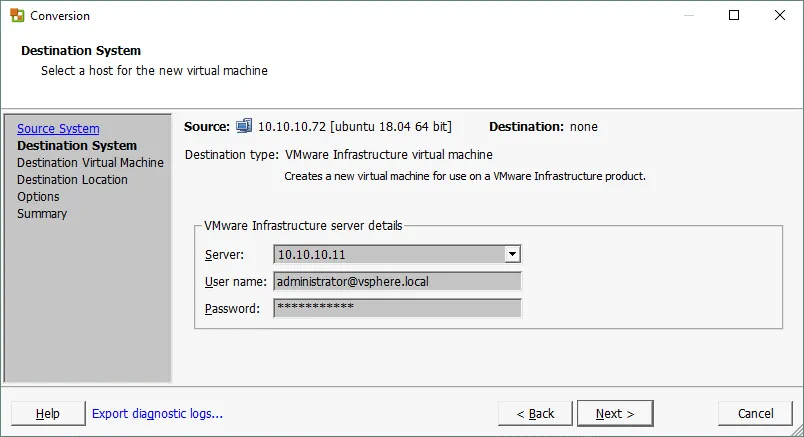804x437 pixels.
Task: Close the Conversion window
Action: tap(779, 16)
